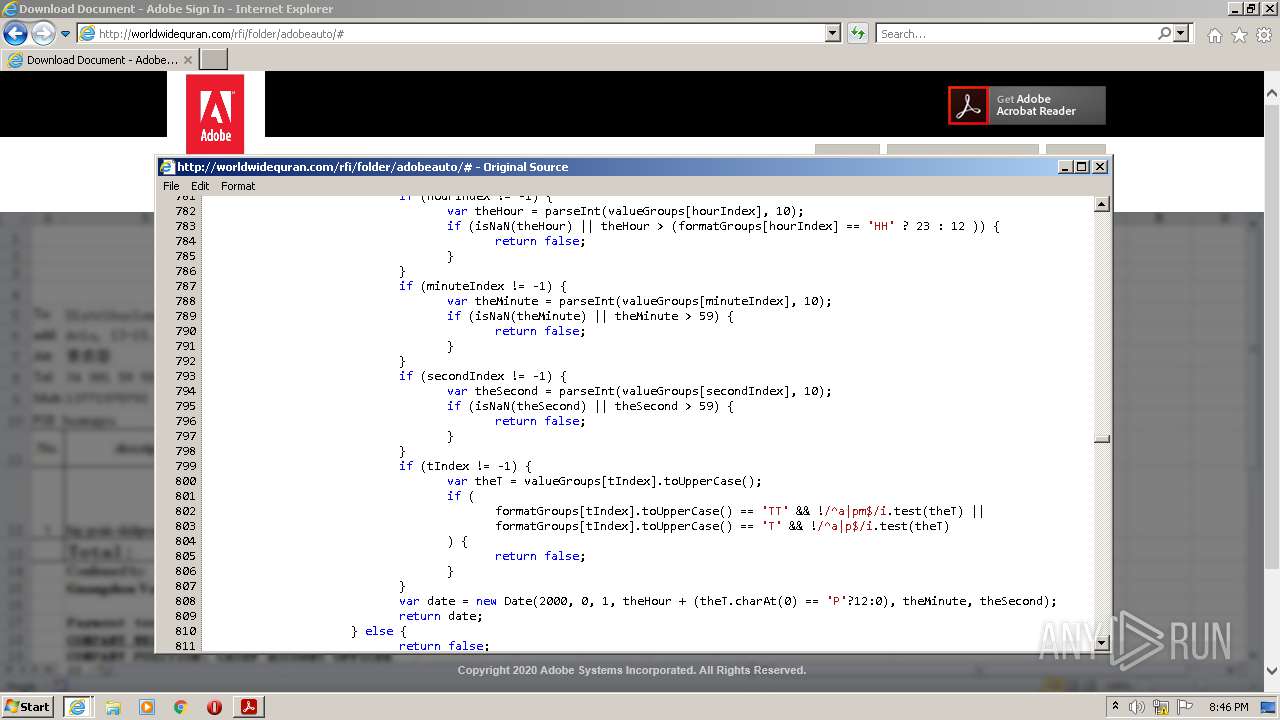Minimize the Original Source window
The image size is (1280, 720).
[x=1065, y=167]
